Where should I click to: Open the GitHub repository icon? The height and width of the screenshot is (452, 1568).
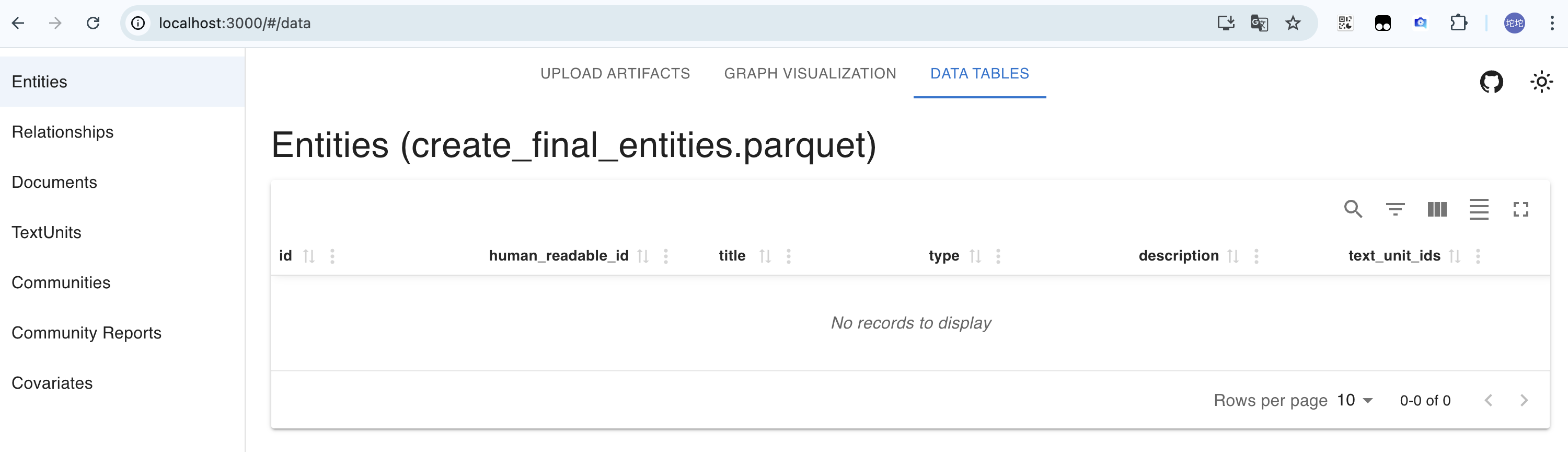tap(1491, 82)
